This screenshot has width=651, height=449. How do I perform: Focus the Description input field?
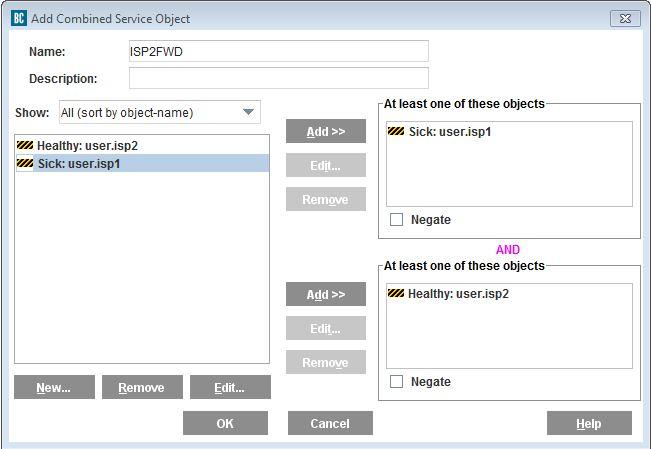pyautogui.click(x=278, y=78)
